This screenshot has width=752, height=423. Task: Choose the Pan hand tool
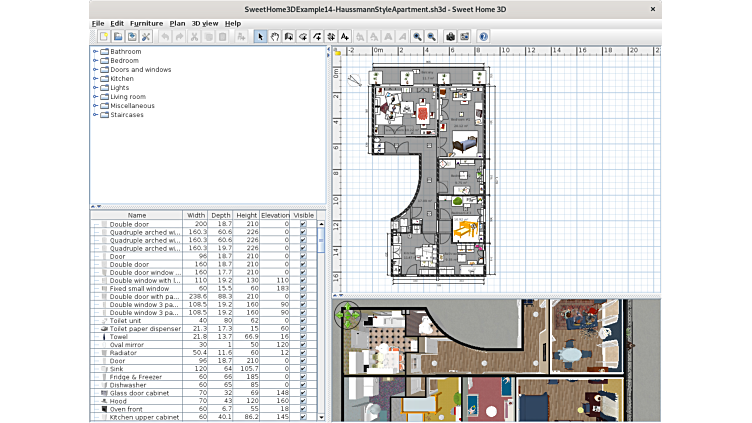coord(275,36)
